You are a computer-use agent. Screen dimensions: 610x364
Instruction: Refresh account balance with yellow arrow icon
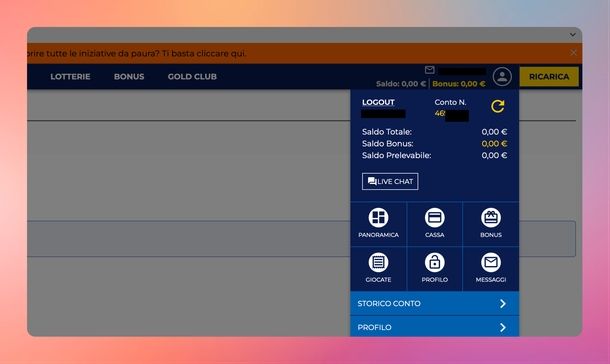click(x=498, y=106)
